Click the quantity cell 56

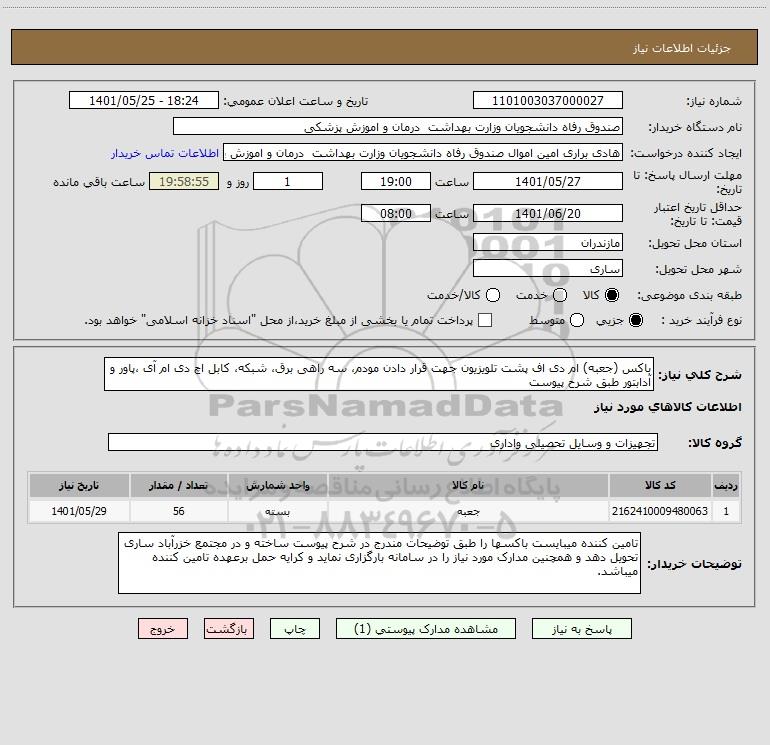coord(179,511)
